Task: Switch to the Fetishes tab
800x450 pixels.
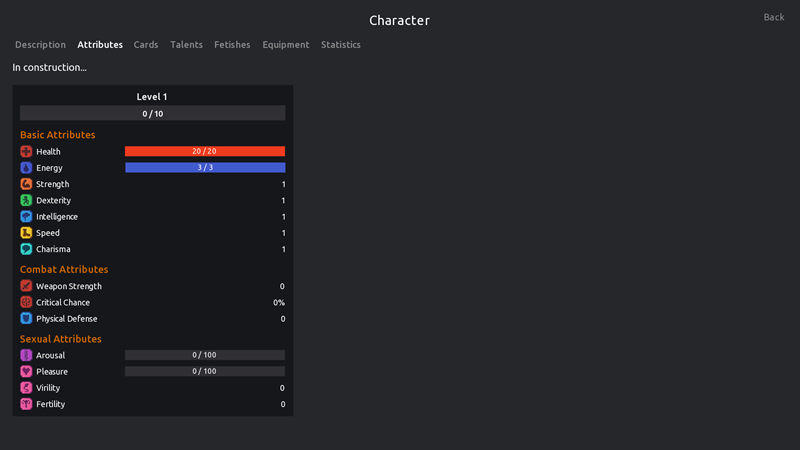Action: (232, 45)
